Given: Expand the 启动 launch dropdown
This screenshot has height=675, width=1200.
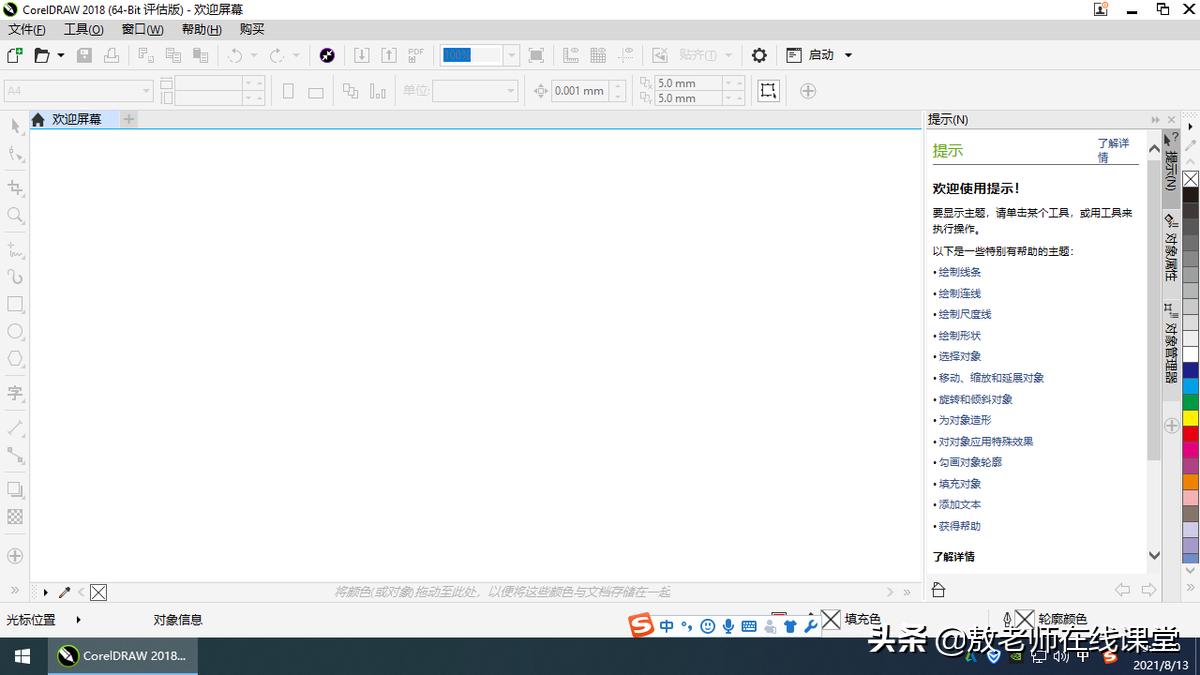Looking at the screenshot, I should tap(848, 55).
